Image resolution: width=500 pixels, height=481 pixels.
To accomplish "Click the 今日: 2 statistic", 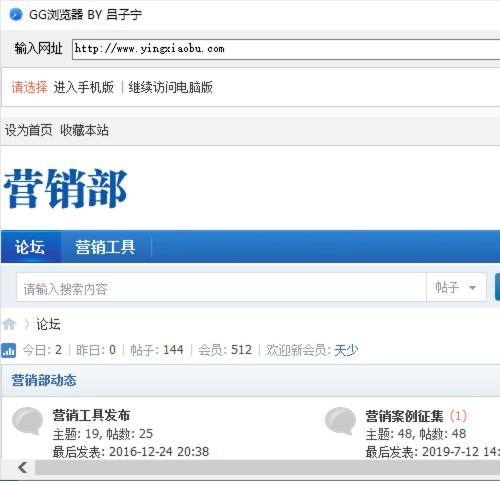I will click(x=42, y=350).
